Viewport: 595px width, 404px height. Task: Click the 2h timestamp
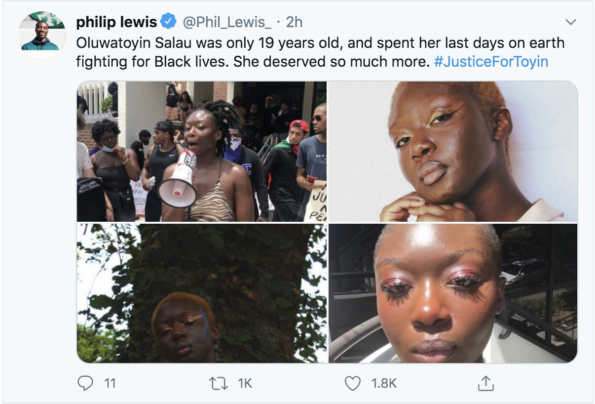[294, 22]
